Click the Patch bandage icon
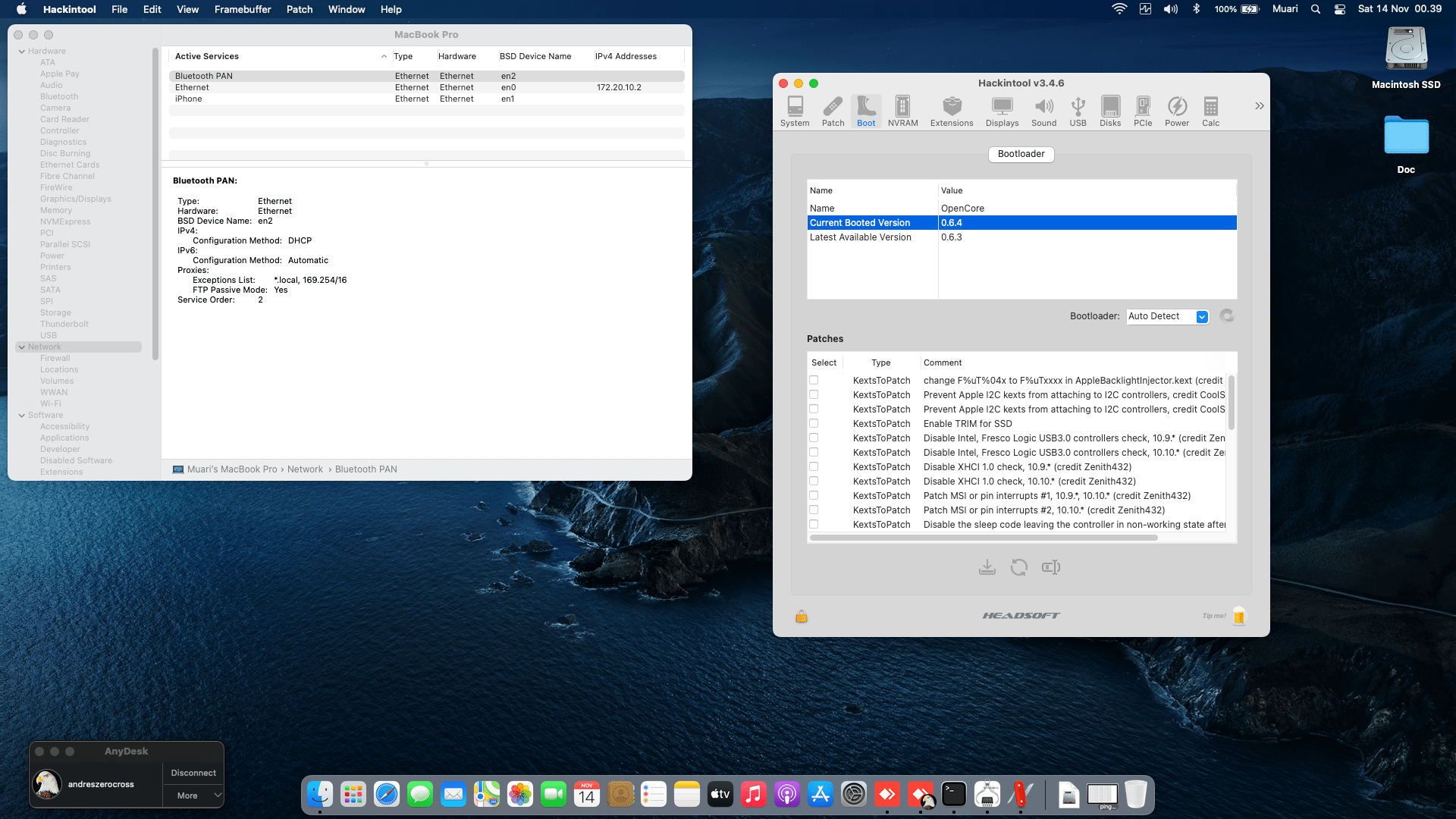The width and height of the screenshot is (1456, 819). click(x=833, y=111)
